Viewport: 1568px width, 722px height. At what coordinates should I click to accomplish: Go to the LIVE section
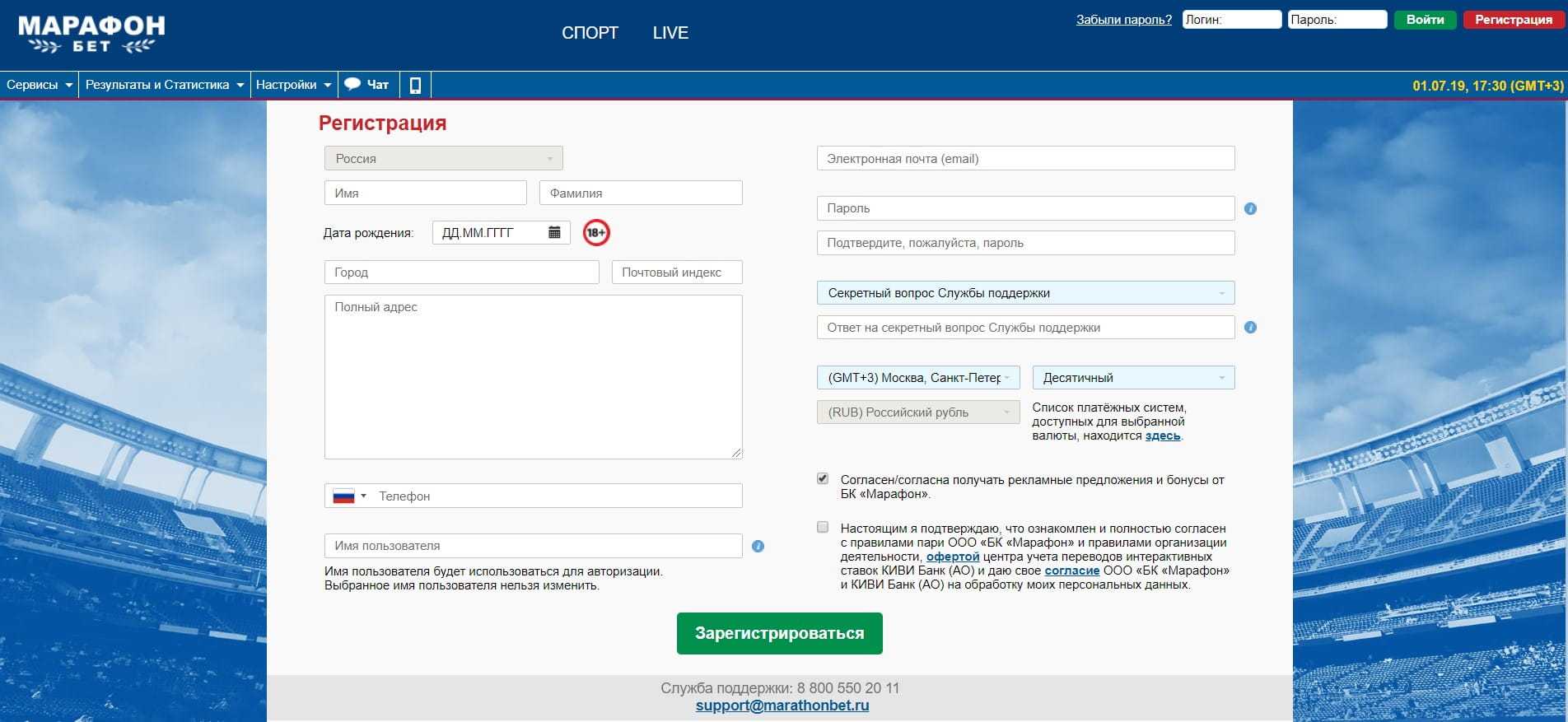[x=670, y=33]
